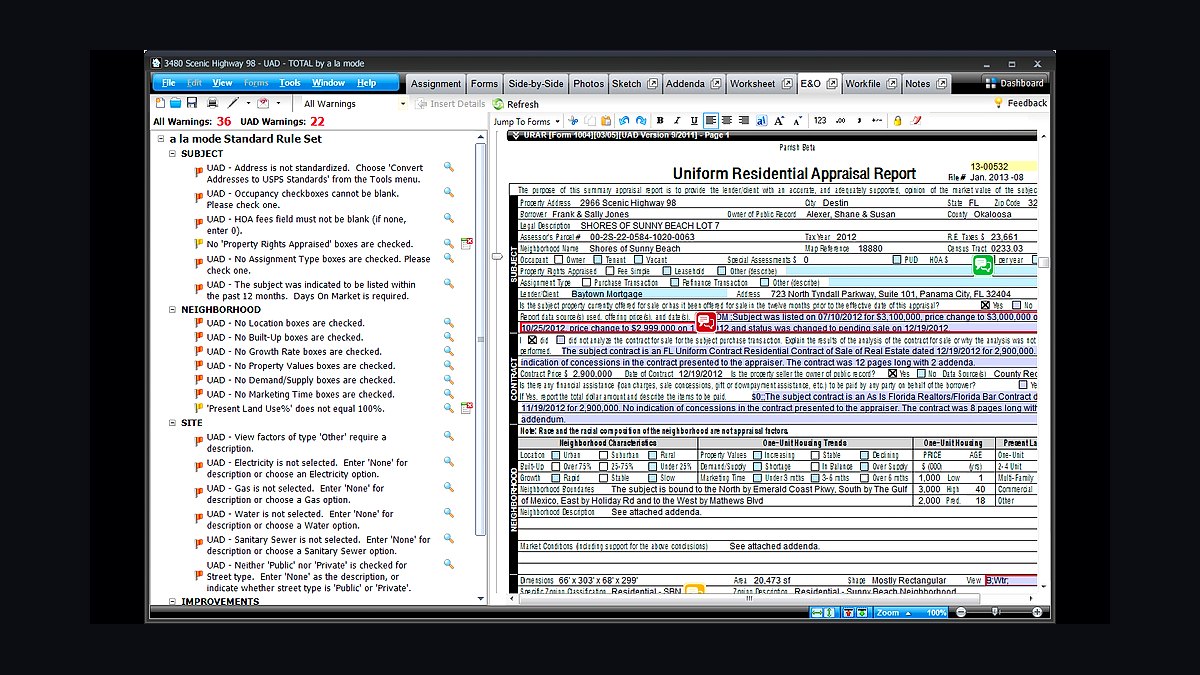Open the Zoom percentage dropdown
1200x675 pixels.
[912, 612]
